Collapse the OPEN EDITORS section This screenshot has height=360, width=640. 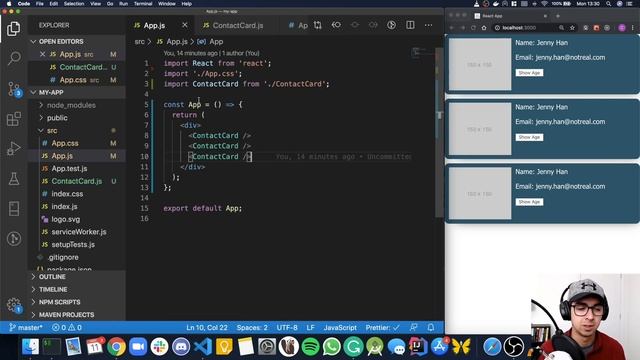[77, 42]
